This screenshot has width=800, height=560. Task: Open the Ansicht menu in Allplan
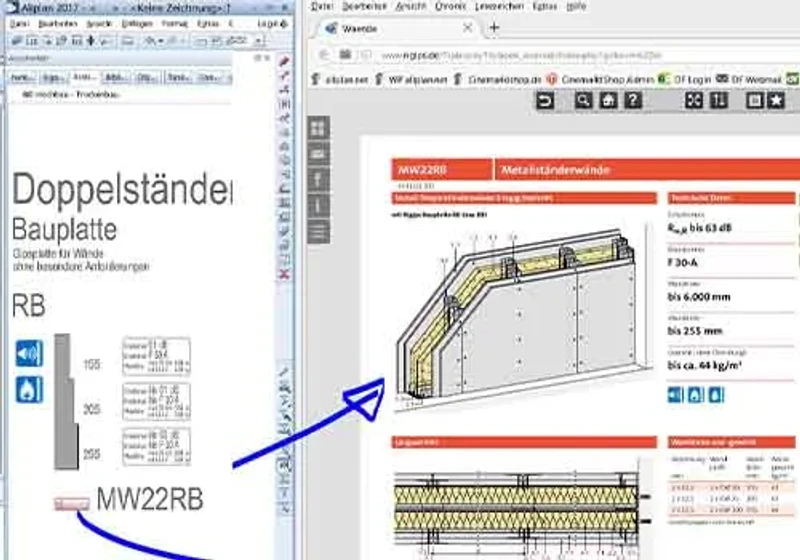[x=98, y=24]
